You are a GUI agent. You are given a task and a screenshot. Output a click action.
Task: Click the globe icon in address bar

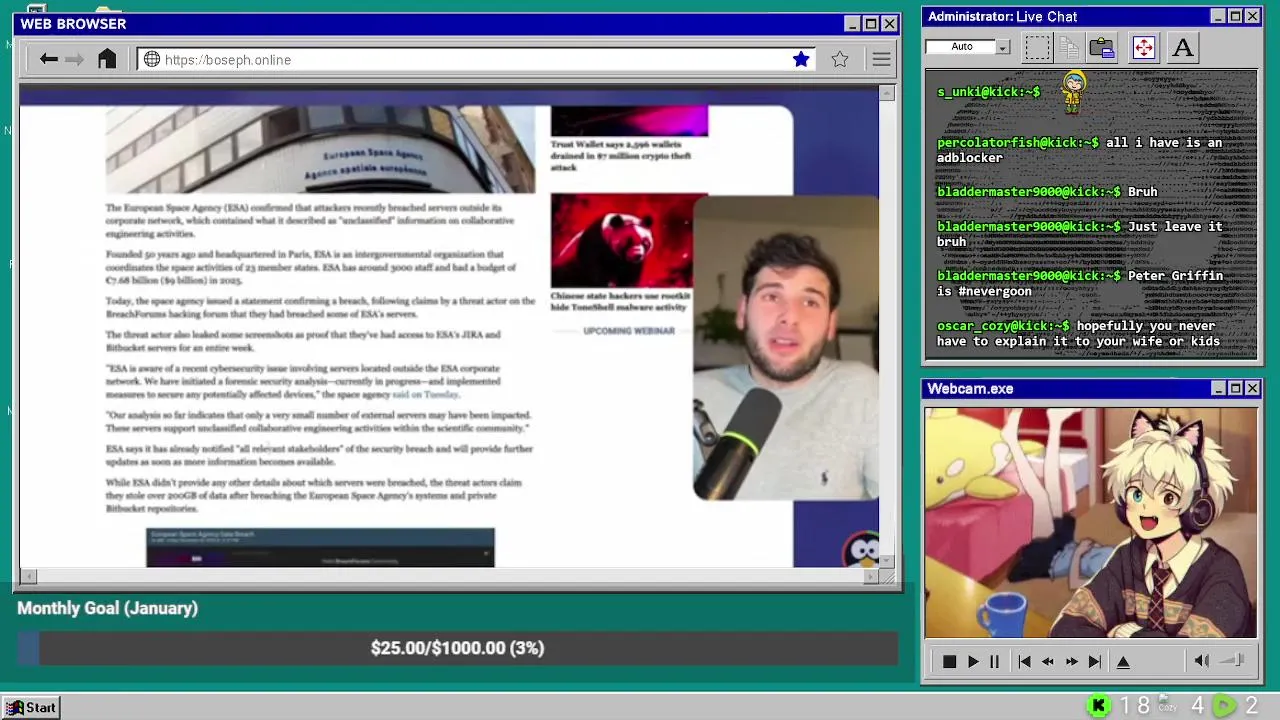pyautogui.click(x=152, y=60)
